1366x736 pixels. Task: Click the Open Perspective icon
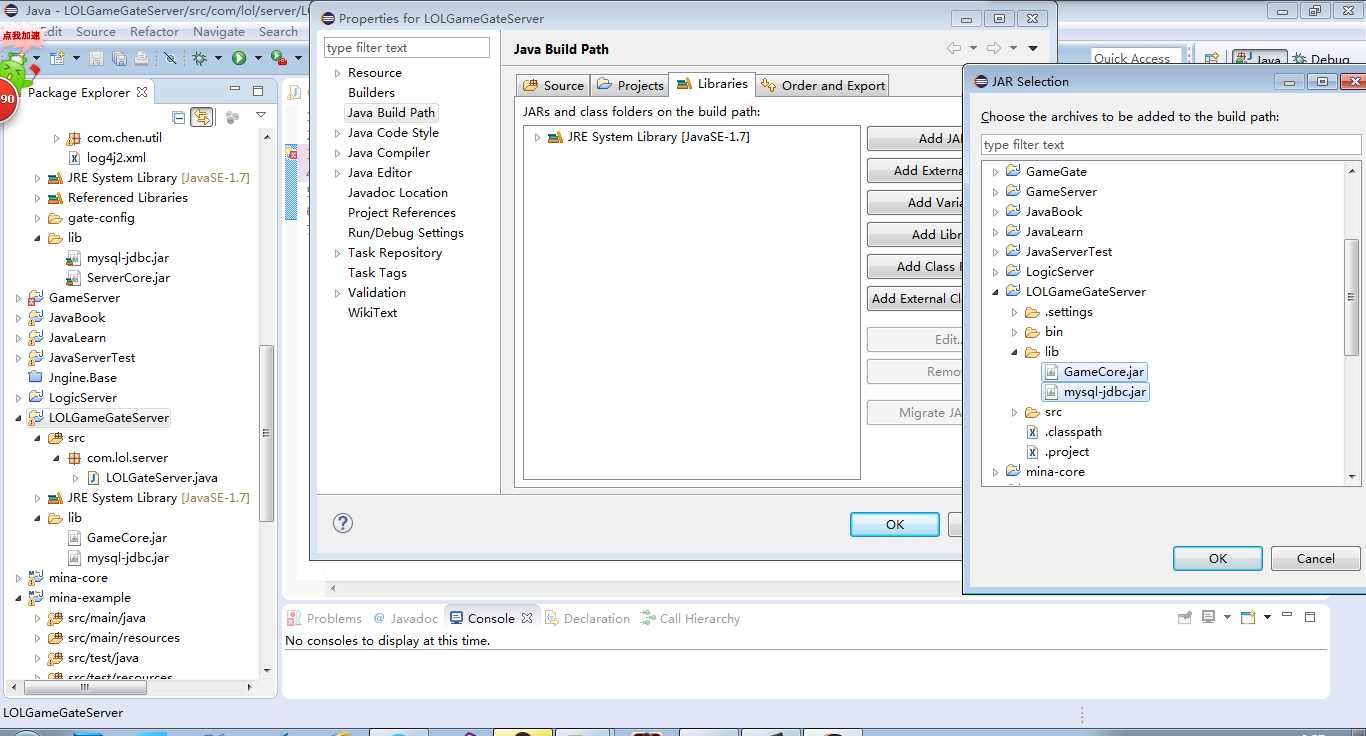pos(1211,59)
